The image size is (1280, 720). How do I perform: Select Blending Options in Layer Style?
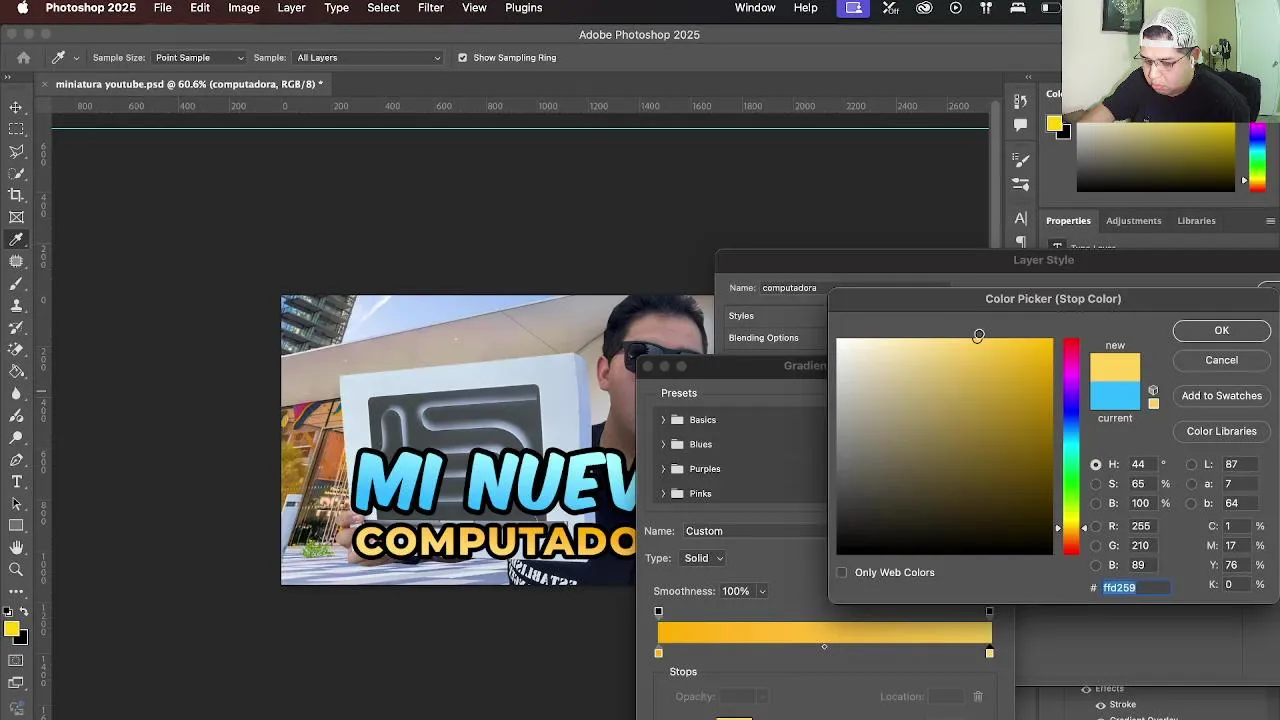point(763,338)
